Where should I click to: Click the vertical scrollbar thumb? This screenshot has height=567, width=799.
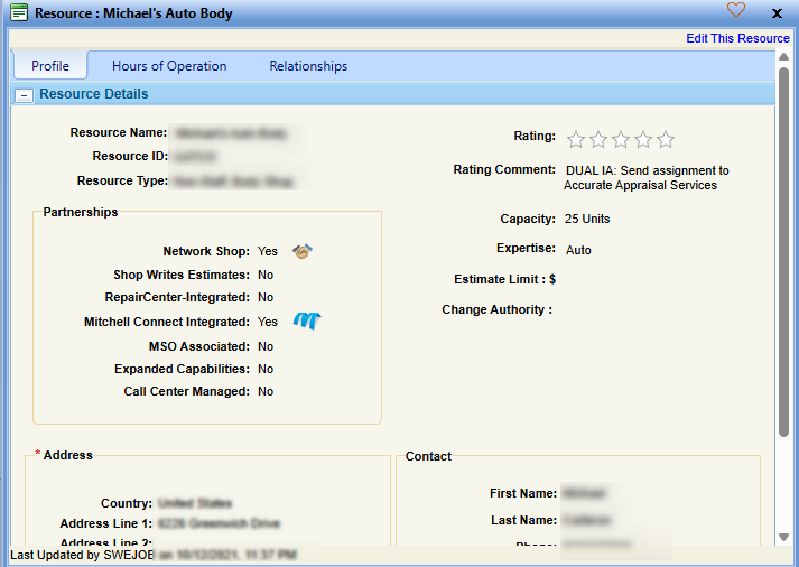pyautogui.click(x=783, y=250)
